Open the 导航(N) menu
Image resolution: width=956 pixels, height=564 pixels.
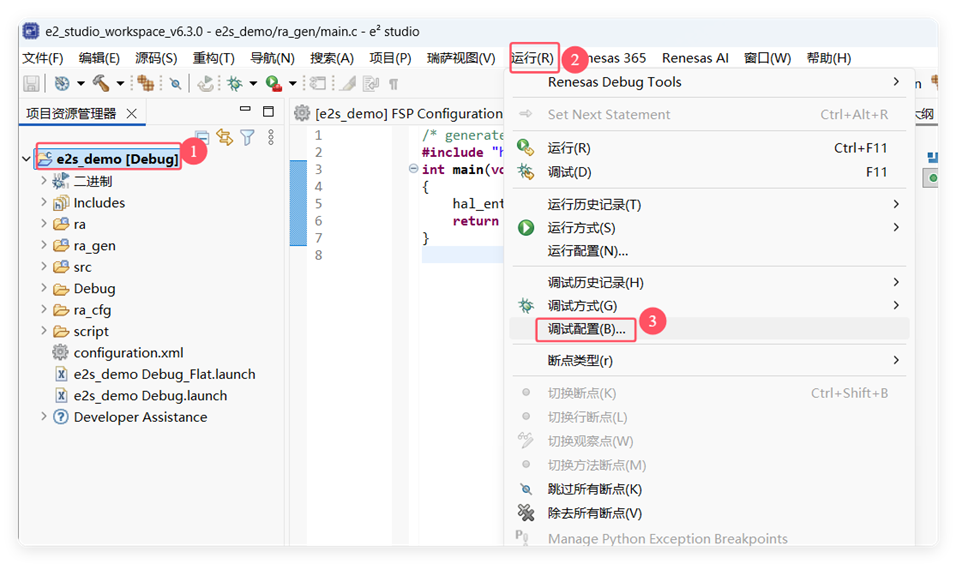coord(272,58)
